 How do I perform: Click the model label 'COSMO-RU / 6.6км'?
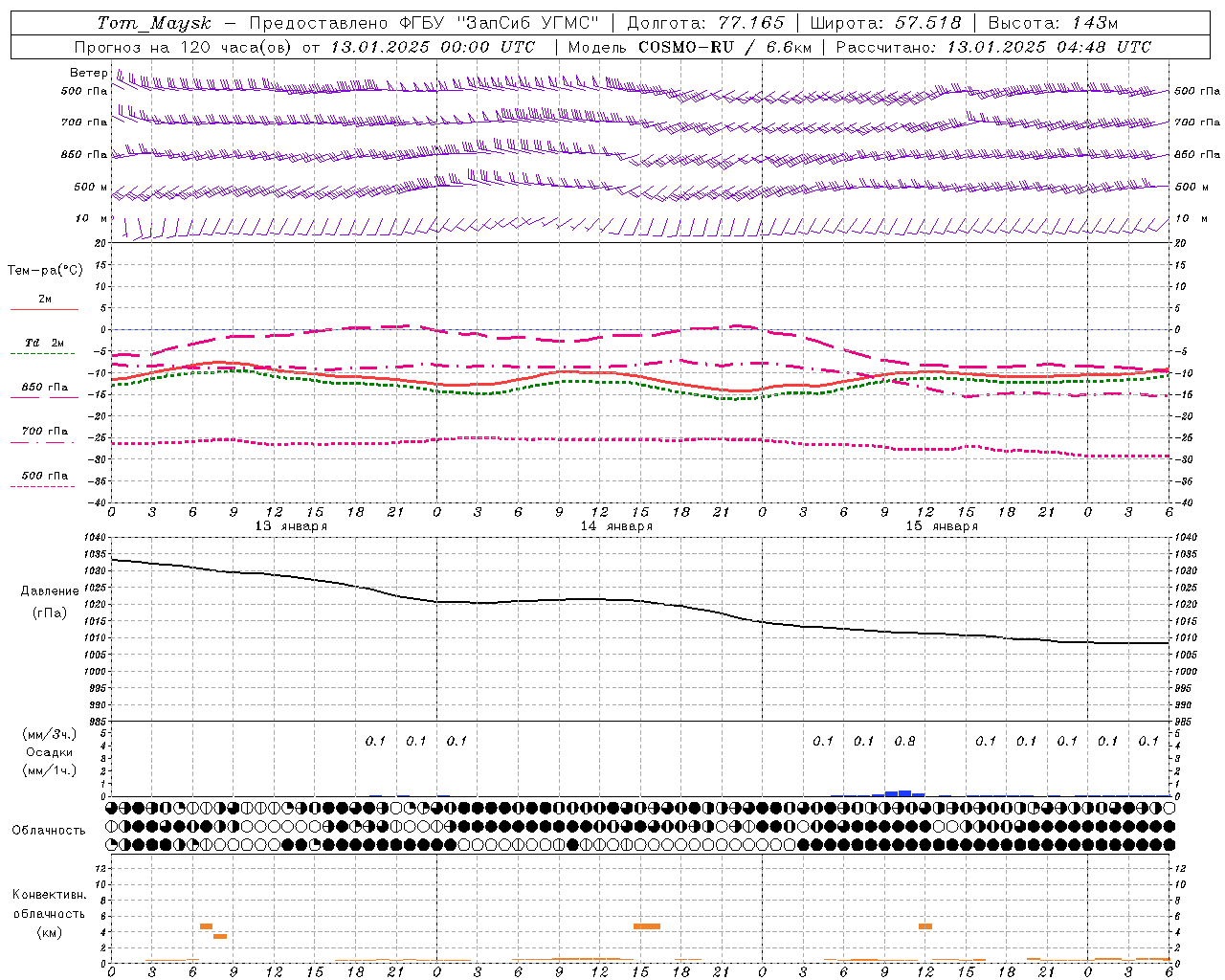[x=724, y=47]
